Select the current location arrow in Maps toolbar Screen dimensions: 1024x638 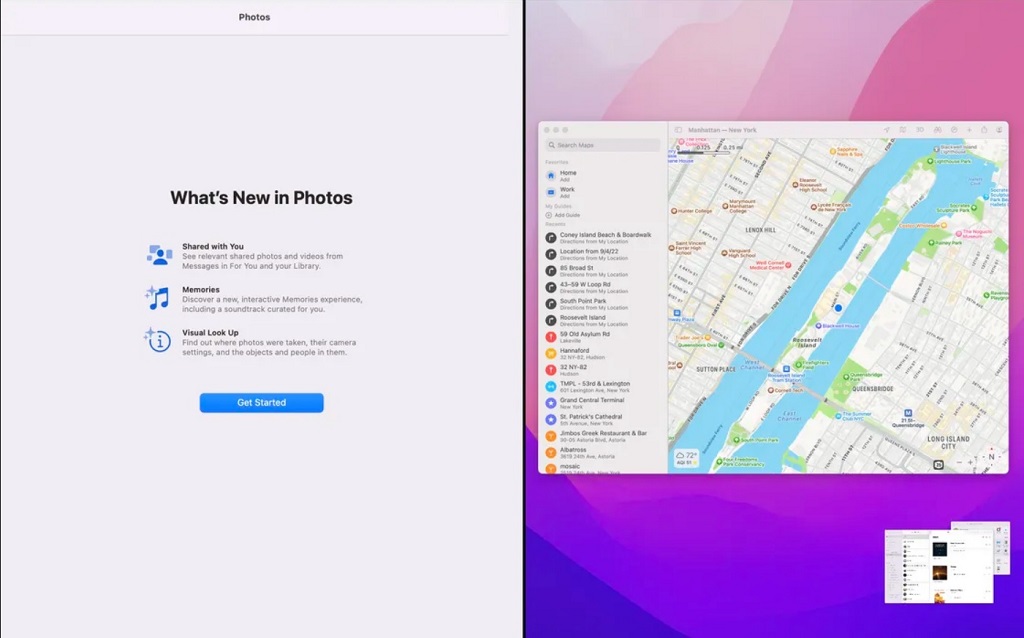(887, 130)
